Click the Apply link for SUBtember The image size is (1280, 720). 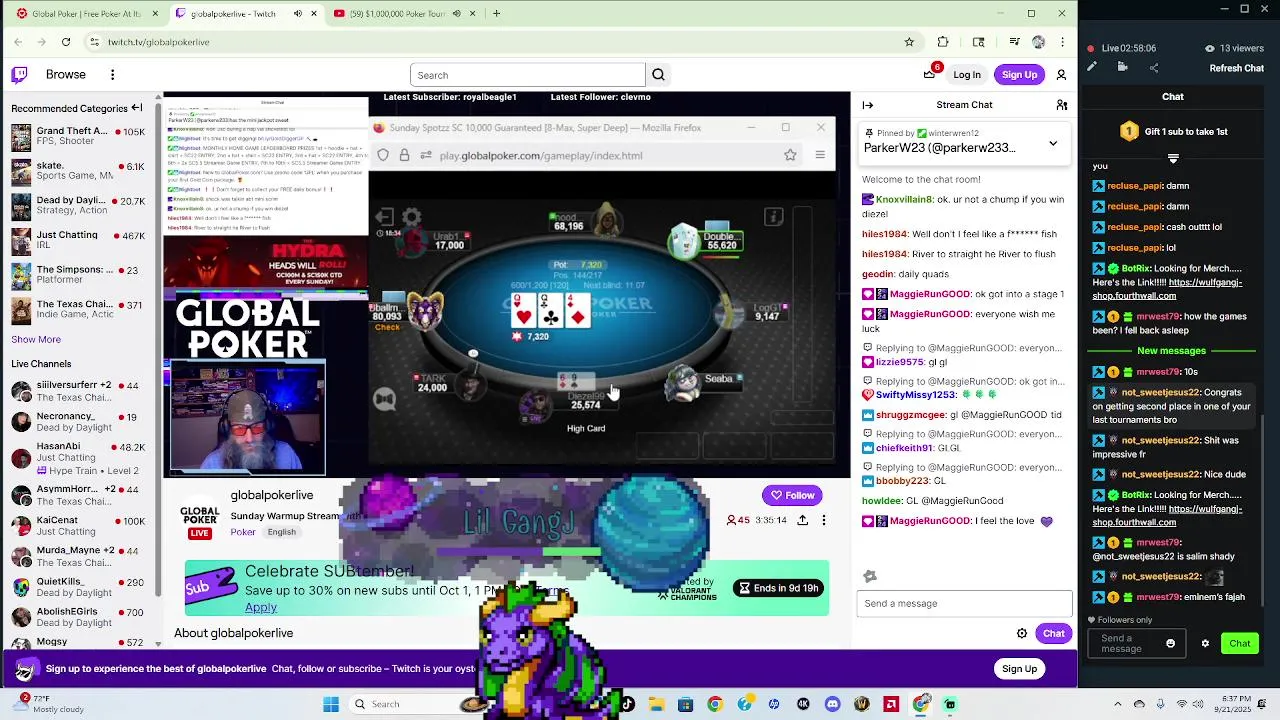(261, 607)
